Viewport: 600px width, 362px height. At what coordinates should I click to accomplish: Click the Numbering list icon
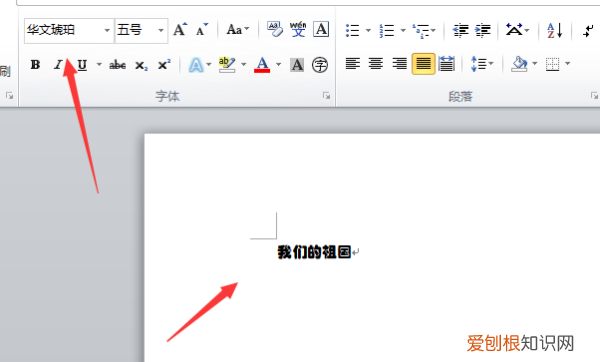click(x=386, y=30)
